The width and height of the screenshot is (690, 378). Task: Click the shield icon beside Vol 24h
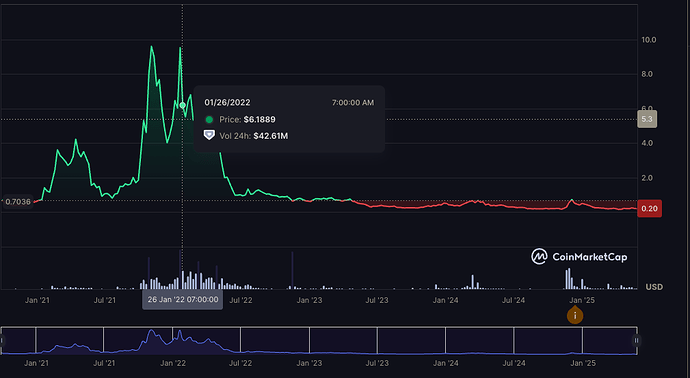(x=209, y=135)
